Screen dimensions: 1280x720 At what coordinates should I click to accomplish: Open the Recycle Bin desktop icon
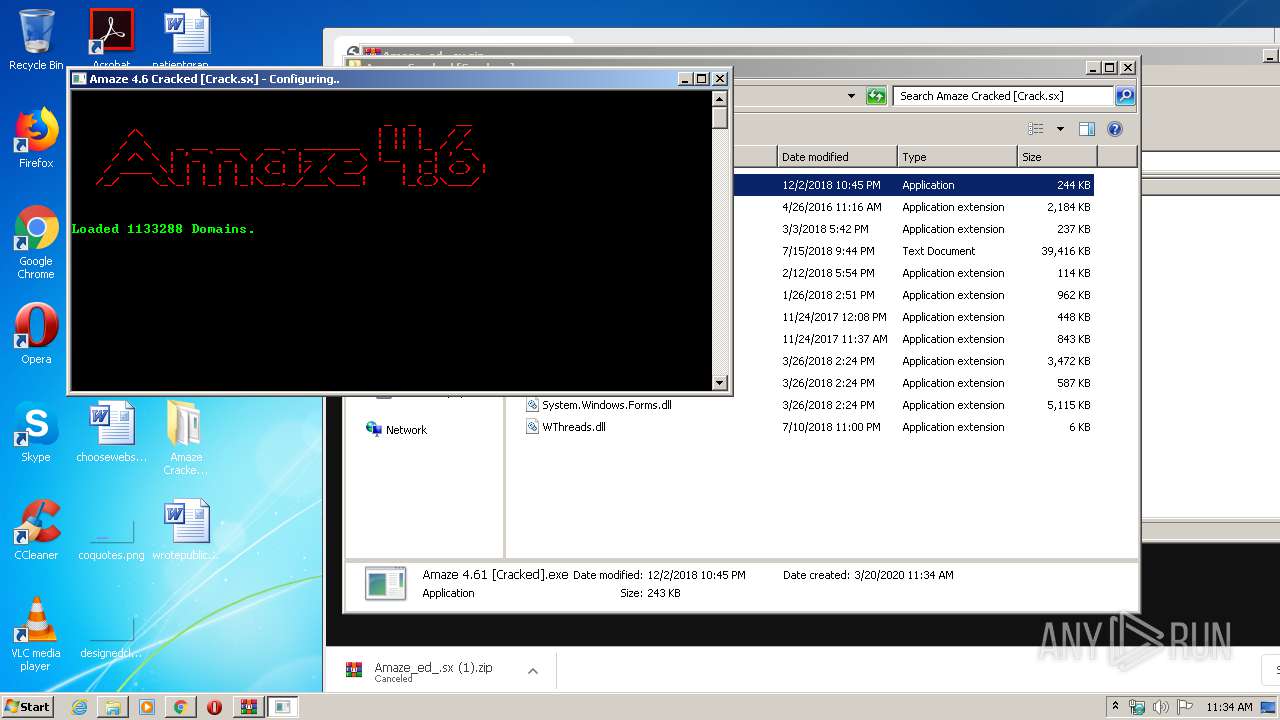click(x=36, y=40)
